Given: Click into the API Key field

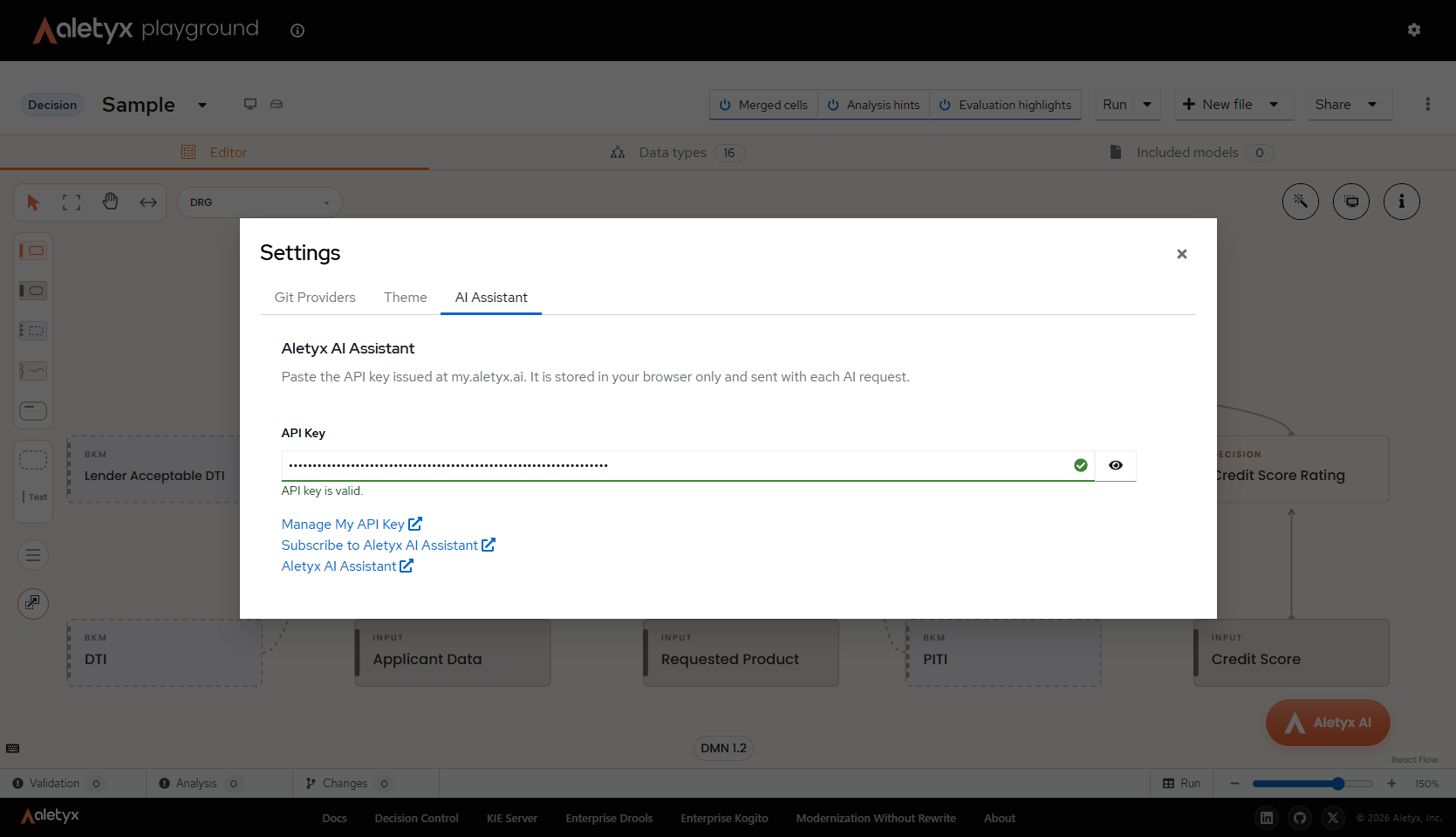Looking at the screenshot, I should (687, 465).
